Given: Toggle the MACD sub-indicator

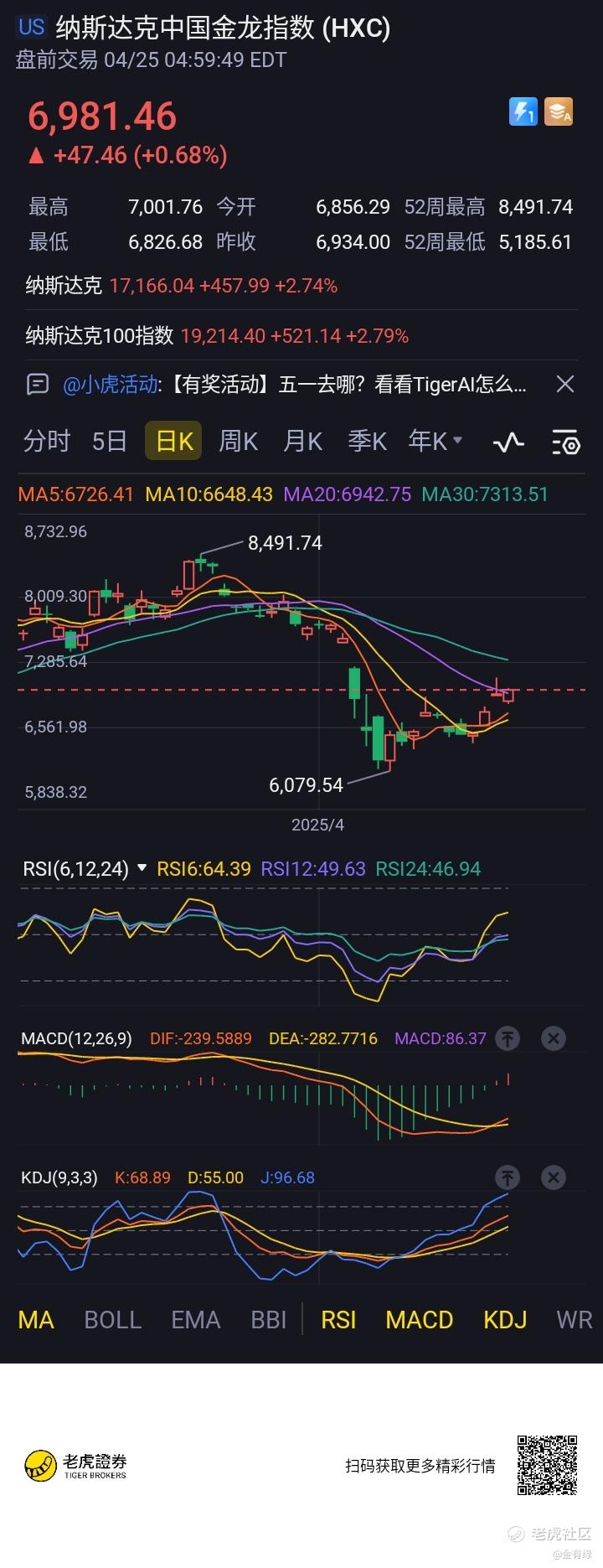Looking at the screenshot, I should (x=420, y=1320).
